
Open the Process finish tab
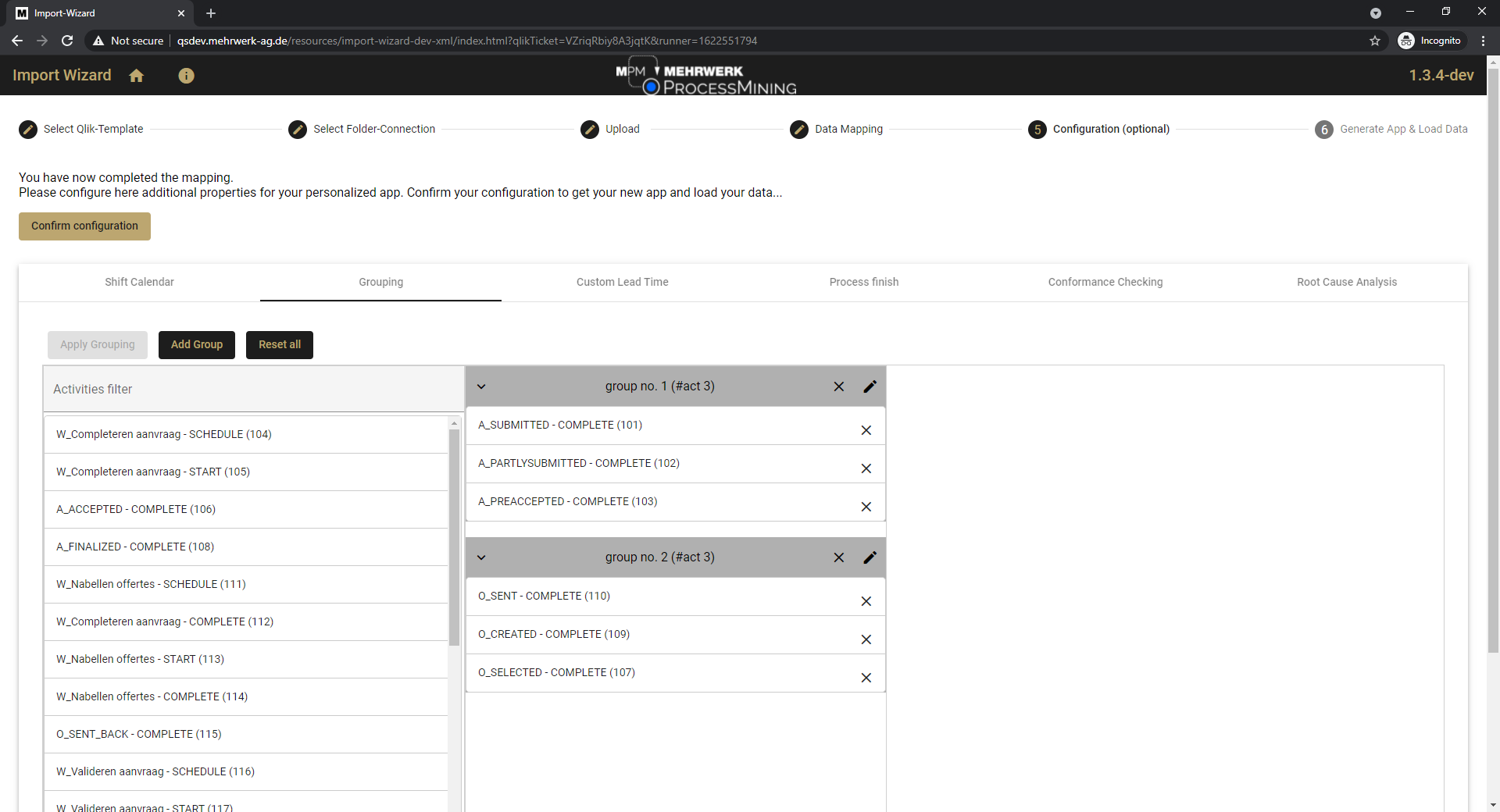864,282
